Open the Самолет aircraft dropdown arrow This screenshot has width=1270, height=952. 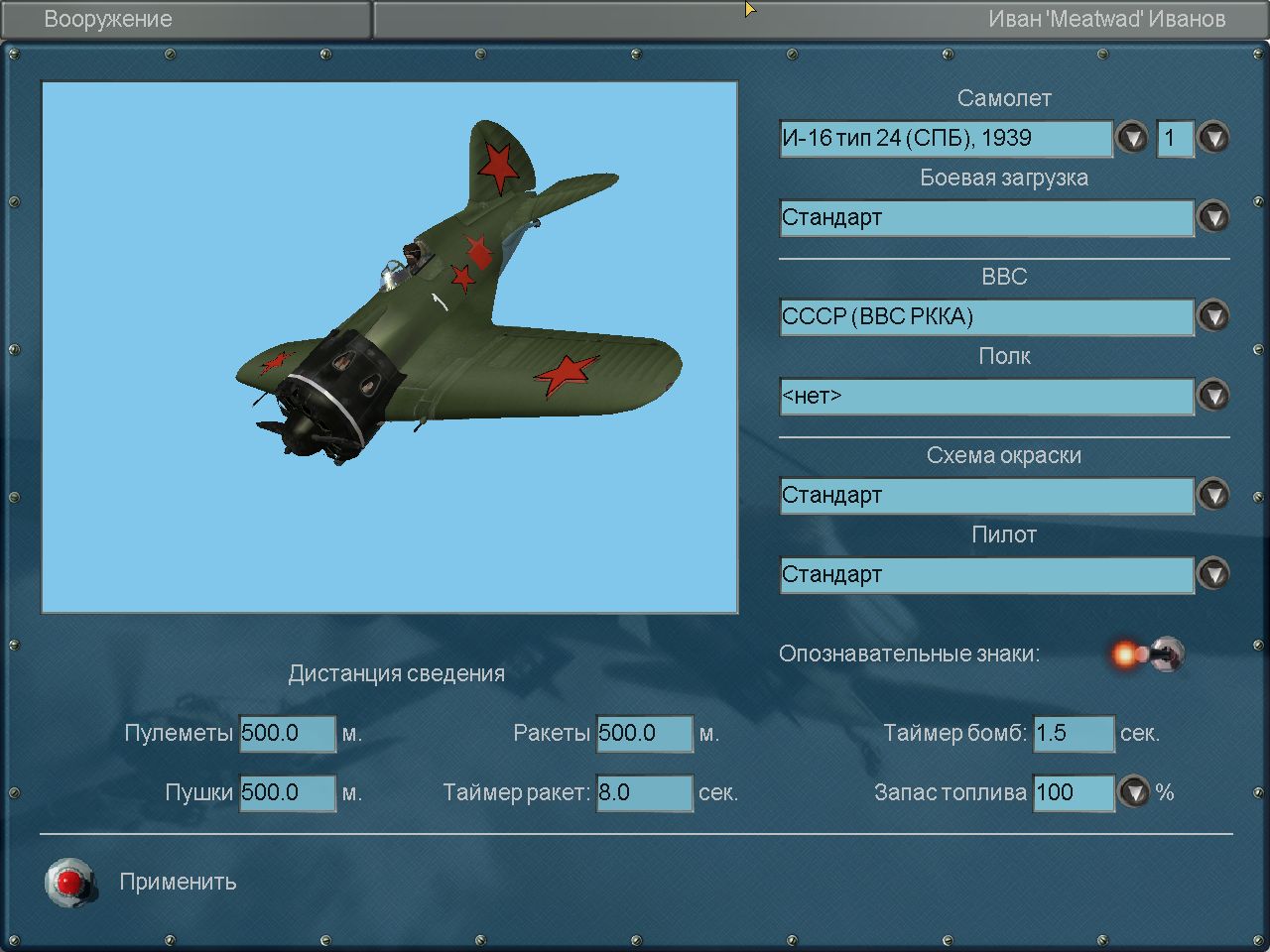pos(1132,138)
